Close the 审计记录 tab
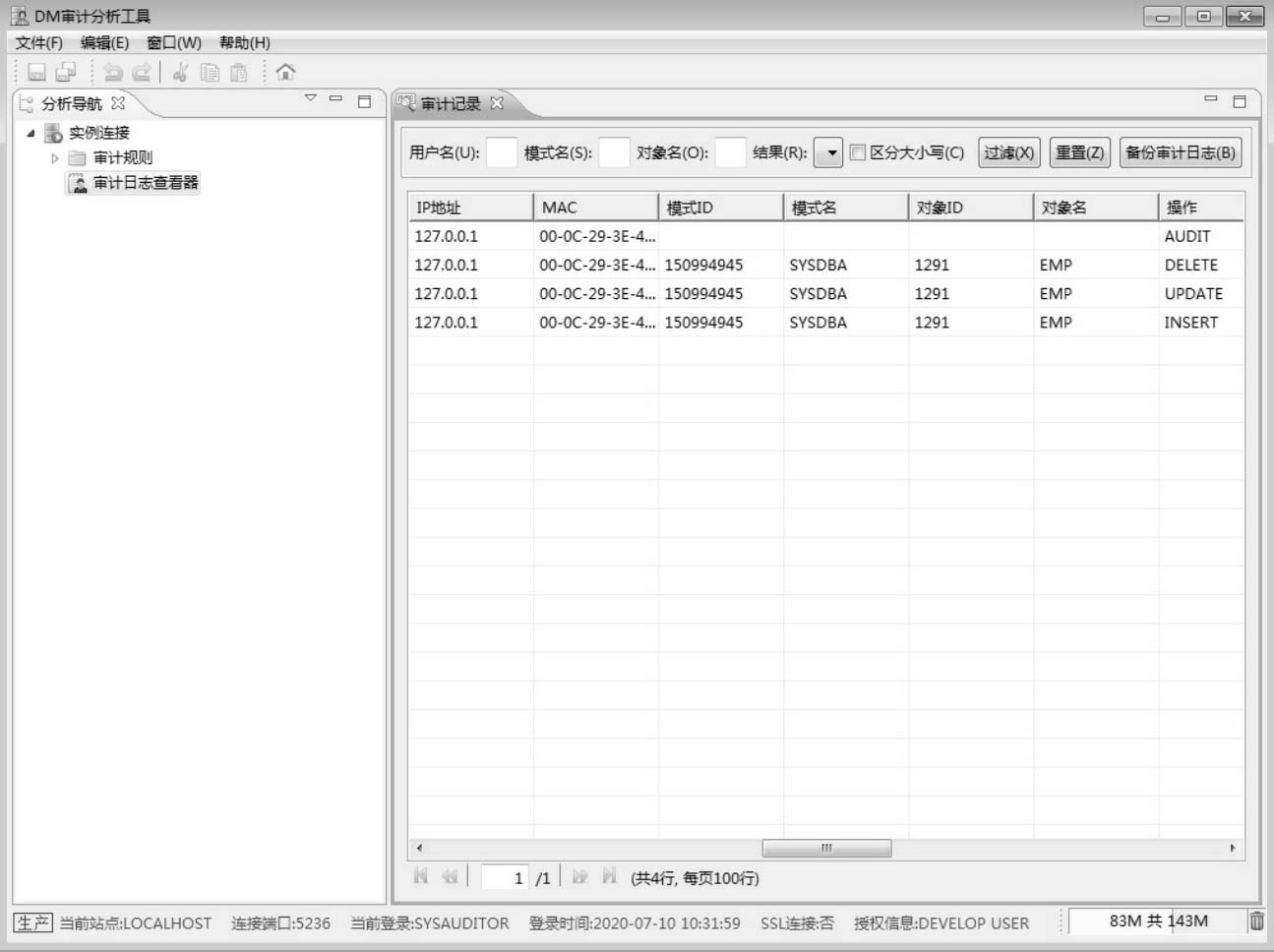The height and width of the screenshot is (952, 1274). pos(497,103)
